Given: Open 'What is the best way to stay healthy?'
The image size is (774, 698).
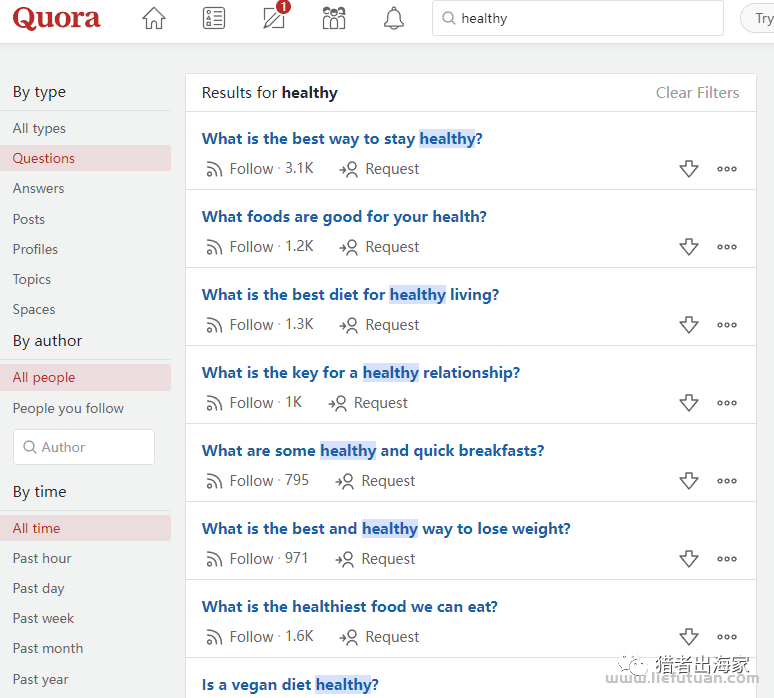Looking at the screenshot, I should [342, 139].
